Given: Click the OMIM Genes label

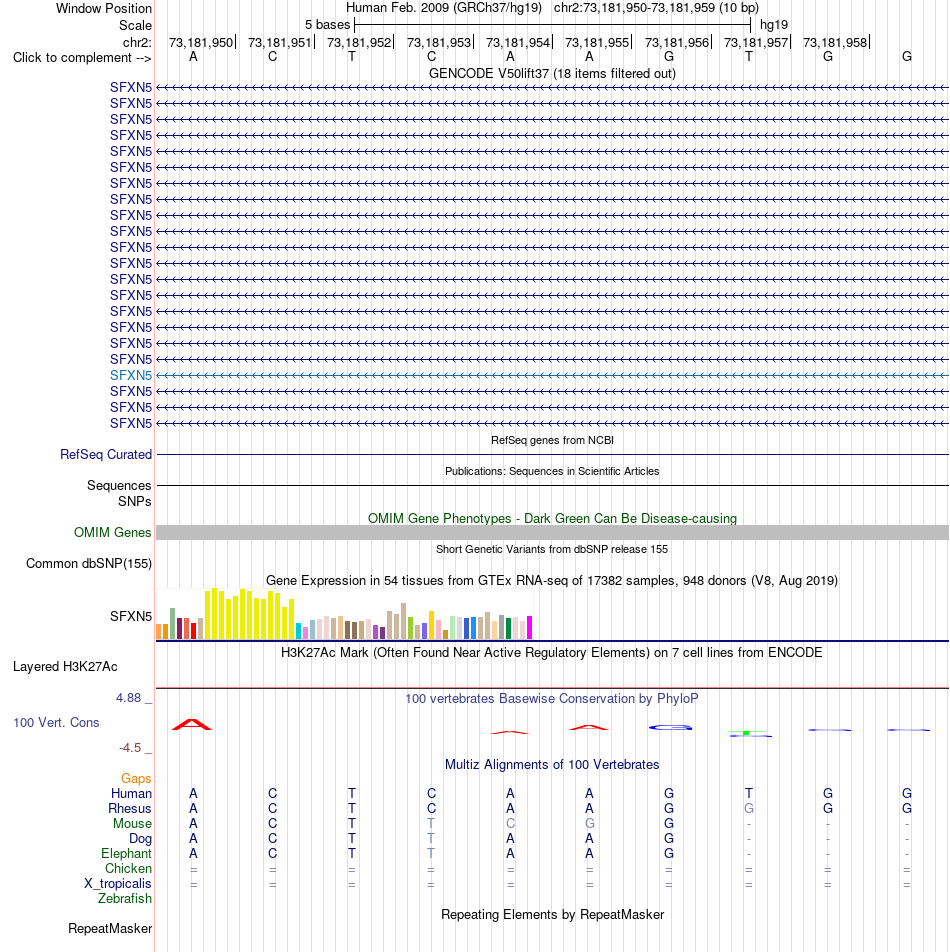Looking at the screenshot, I should click(112, 532).
